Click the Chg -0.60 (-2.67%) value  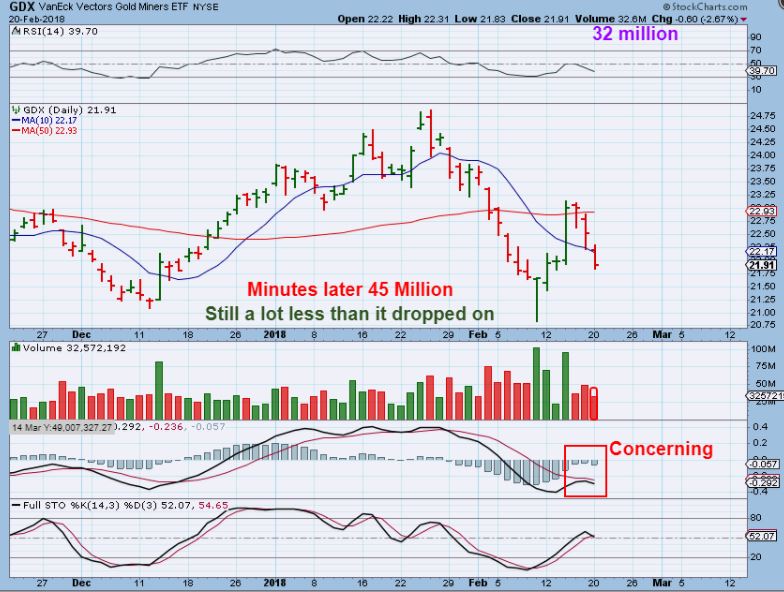[695, 19]
